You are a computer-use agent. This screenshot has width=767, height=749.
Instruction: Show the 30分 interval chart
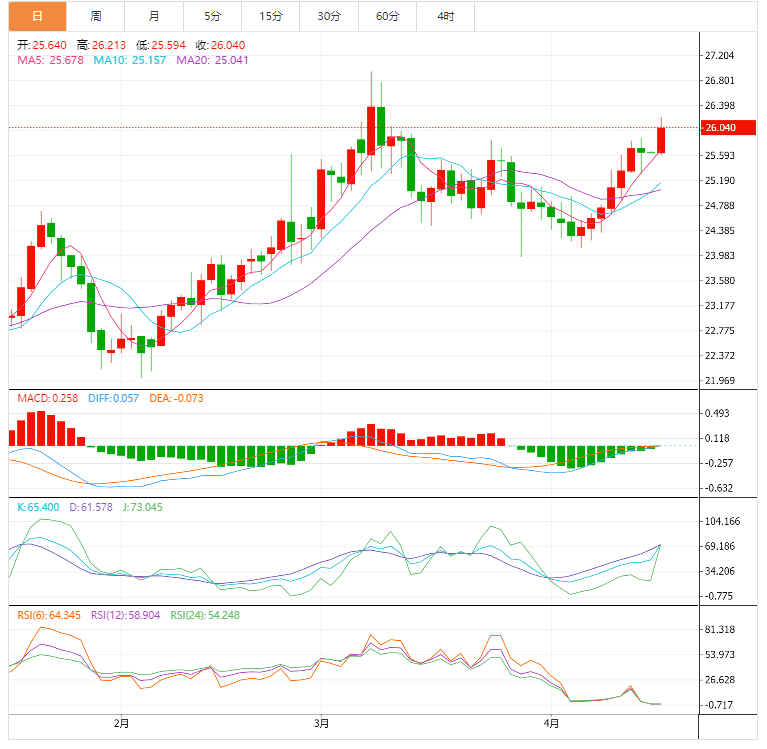[328, 16]
